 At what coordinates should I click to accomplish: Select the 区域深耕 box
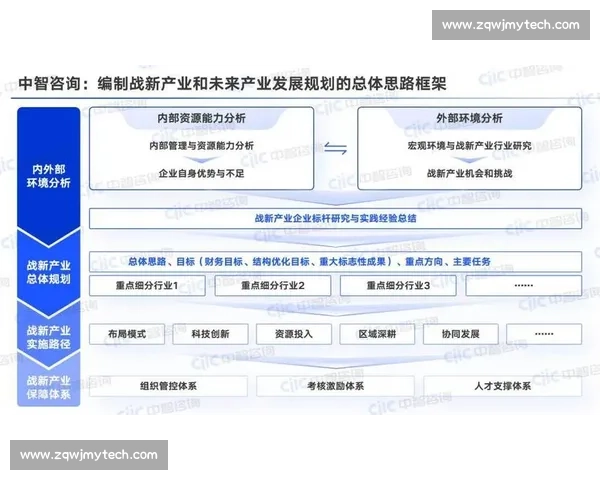tap(377, 334)
